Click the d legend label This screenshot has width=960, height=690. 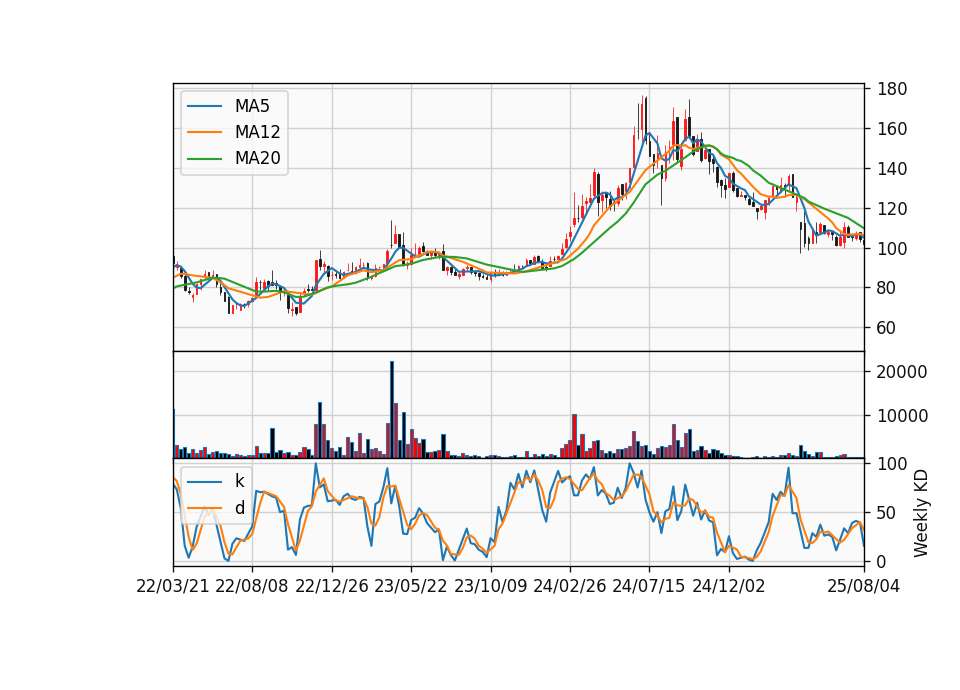pos(239,508)
